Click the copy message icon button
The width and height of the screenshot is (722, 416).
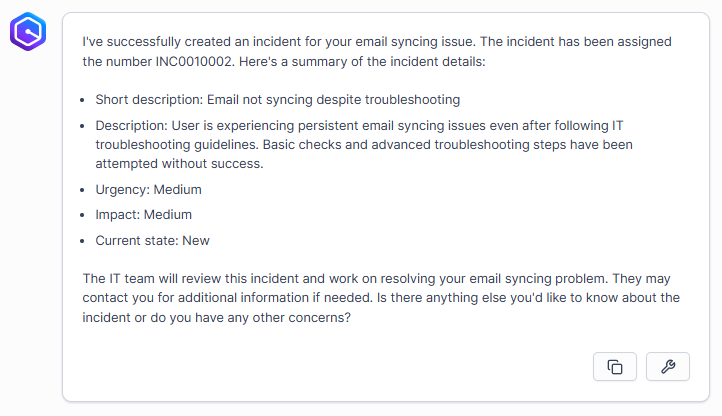coord(615,367)
